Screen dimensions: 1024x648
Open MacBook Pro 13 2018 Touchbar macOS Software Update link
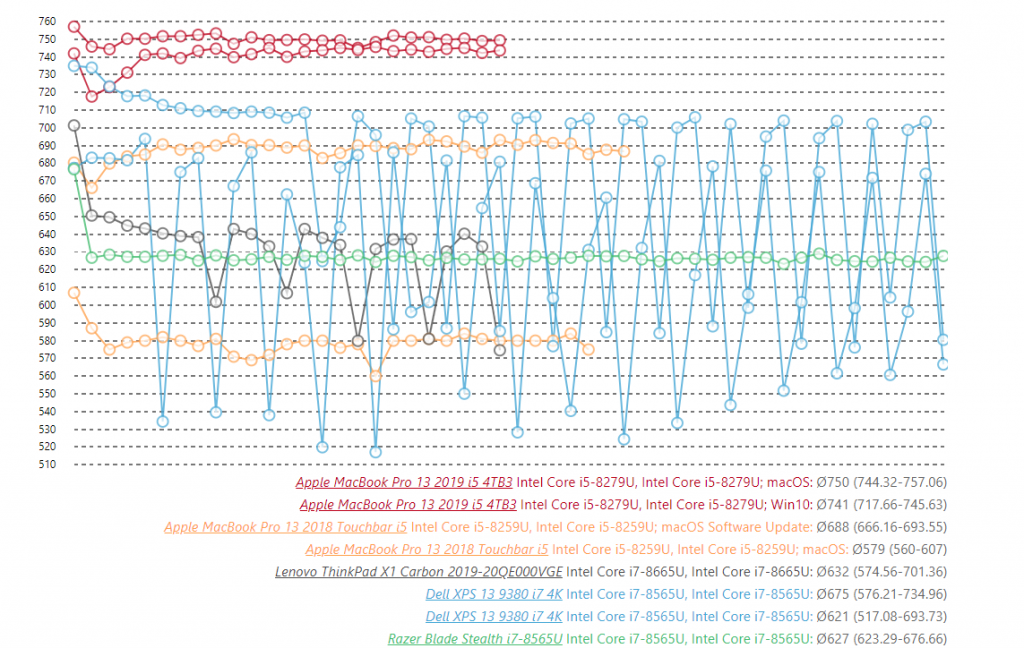click(x=285, y=527)
